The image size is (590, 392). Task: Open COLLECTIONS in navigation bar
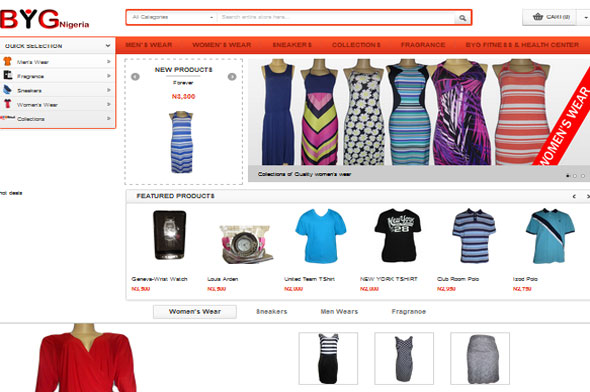click(x=356, y=45)
